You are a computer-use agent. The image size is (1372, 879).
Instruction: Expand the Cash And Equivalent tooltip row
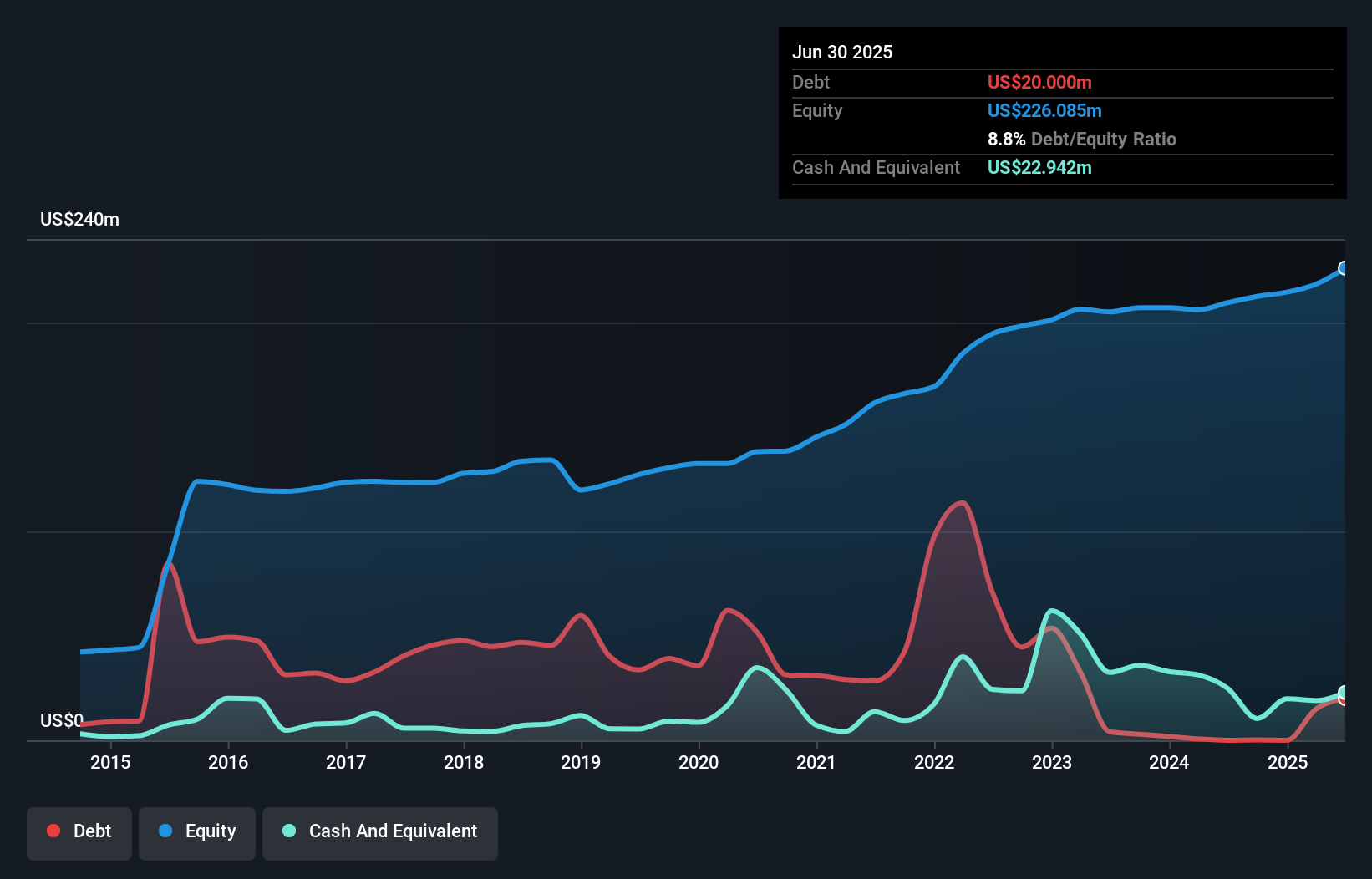(876, 167)
